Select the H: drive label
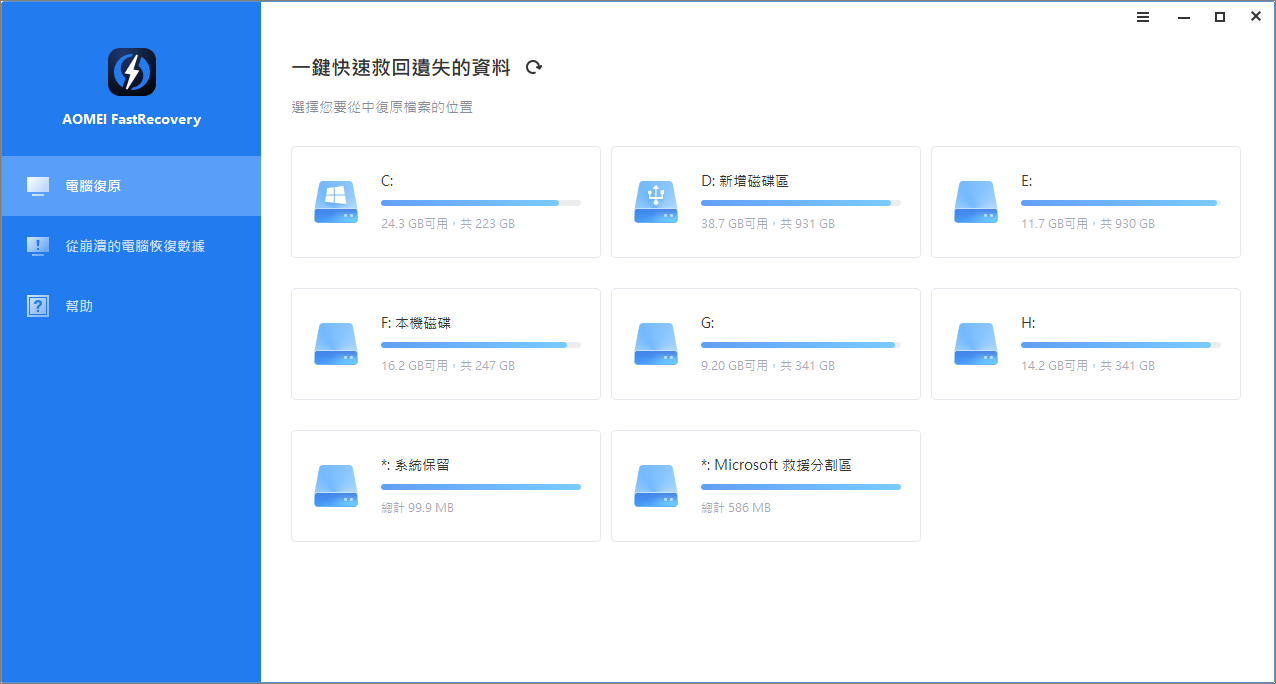 (x=1028, y=323)
